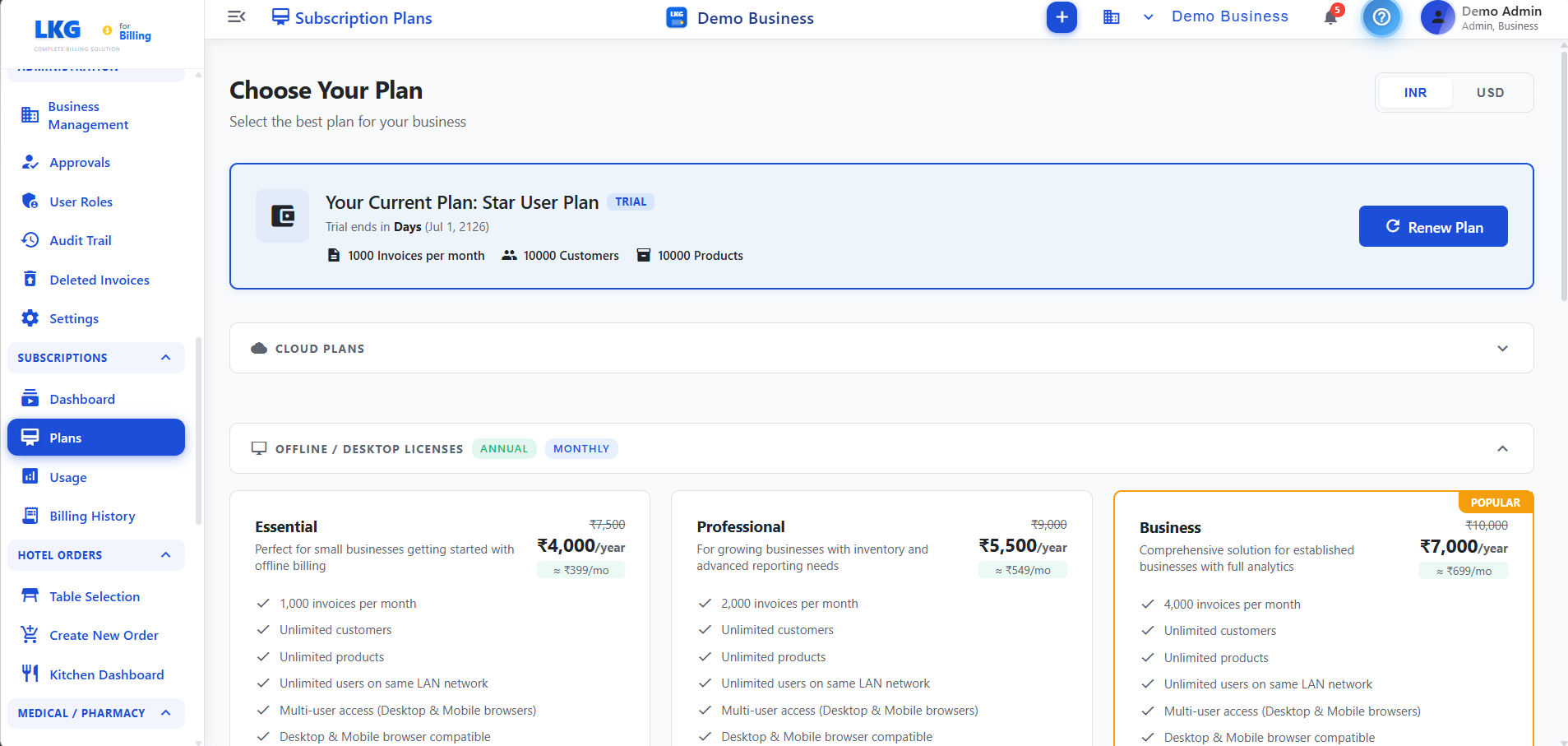Click the '1000 Invoices per month' text
The height and width of the screenshot is (746, 1568).
click(416, 256)
